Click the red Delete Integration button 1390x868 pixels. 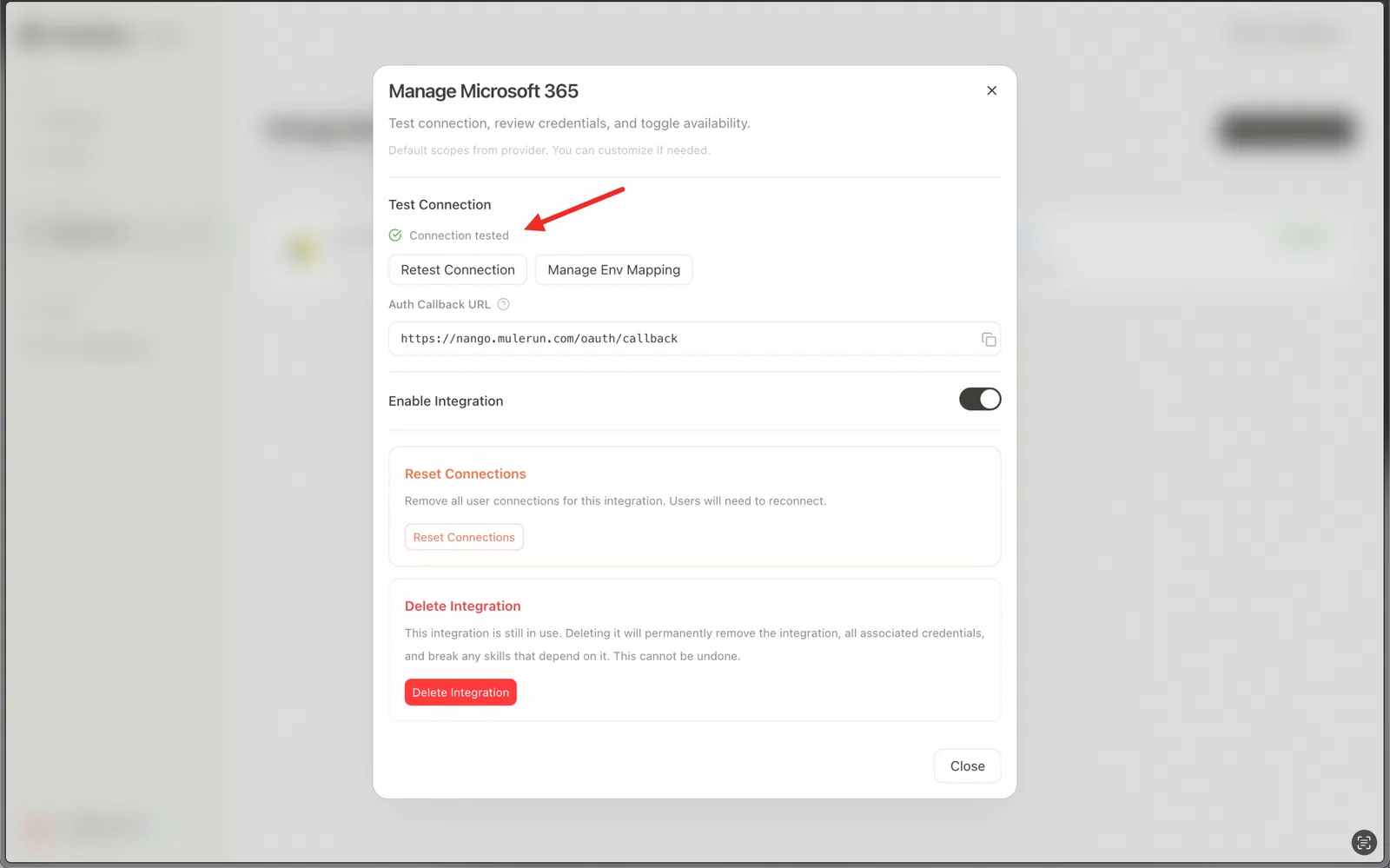click(460, 692)
